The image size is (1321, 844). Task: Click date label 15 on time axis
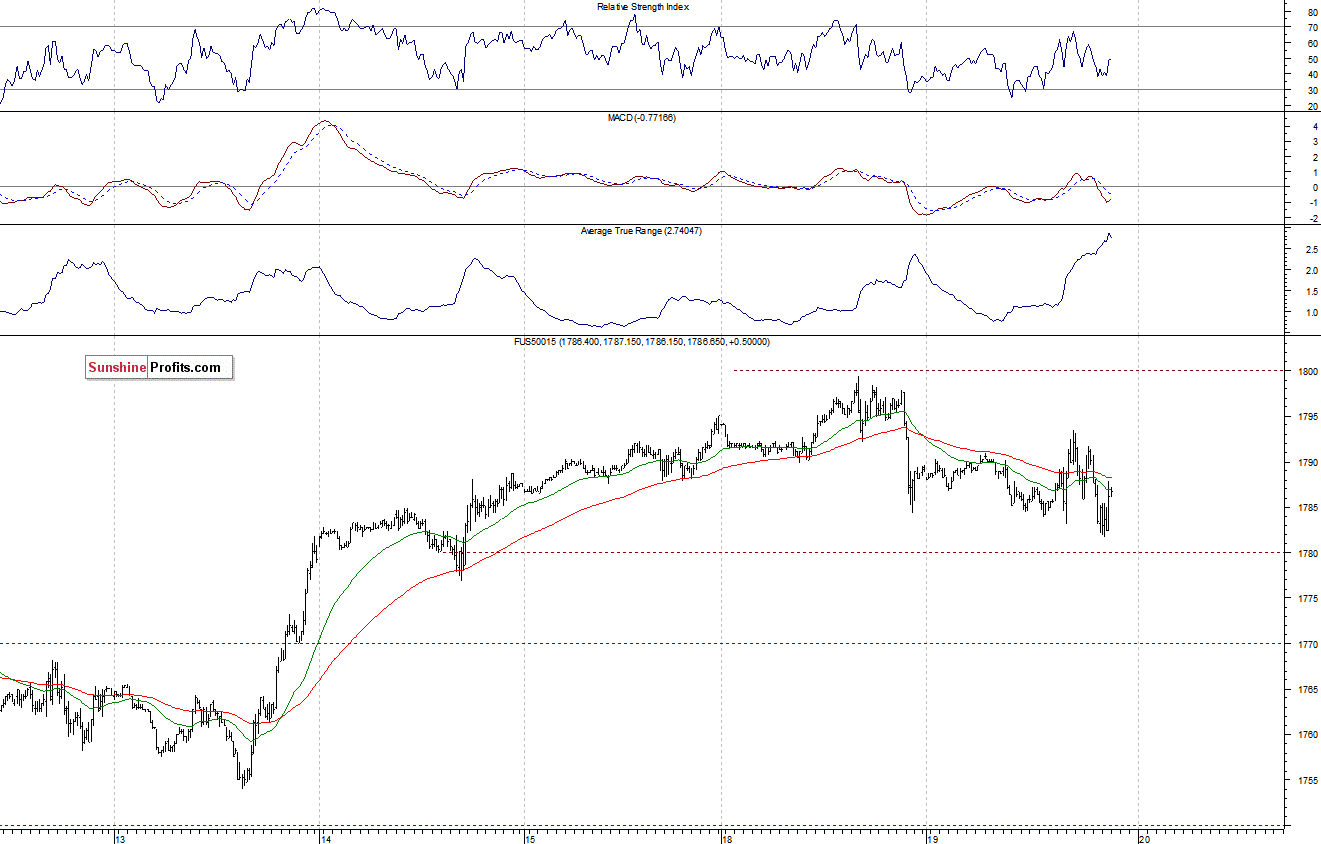click(x=529, y=838)
